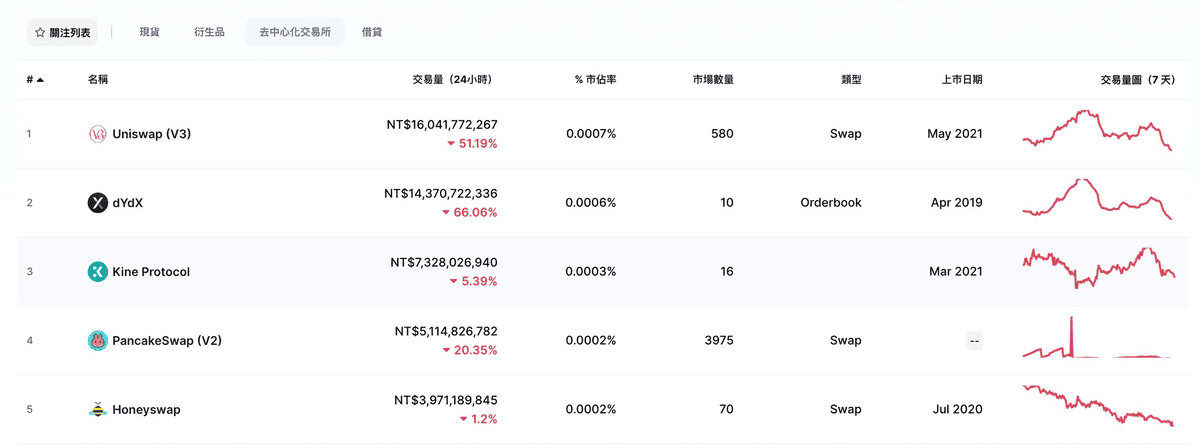Click the Orderbook type for dYdX

(x=831, y=203)
